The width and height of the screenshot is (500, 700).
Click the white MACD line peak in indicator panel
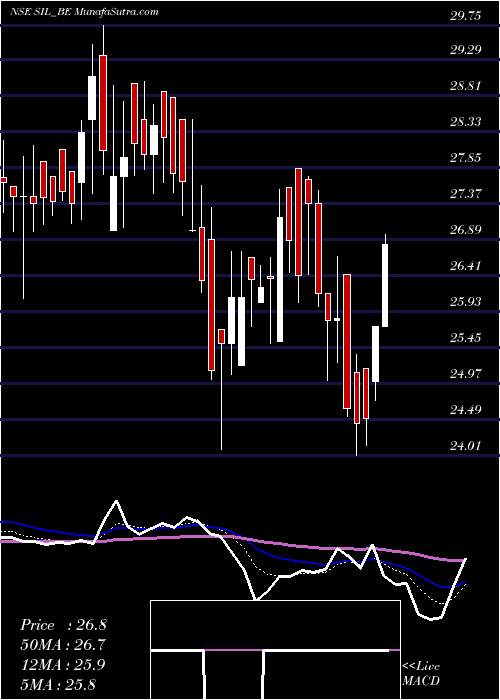(x=117, y=501)
